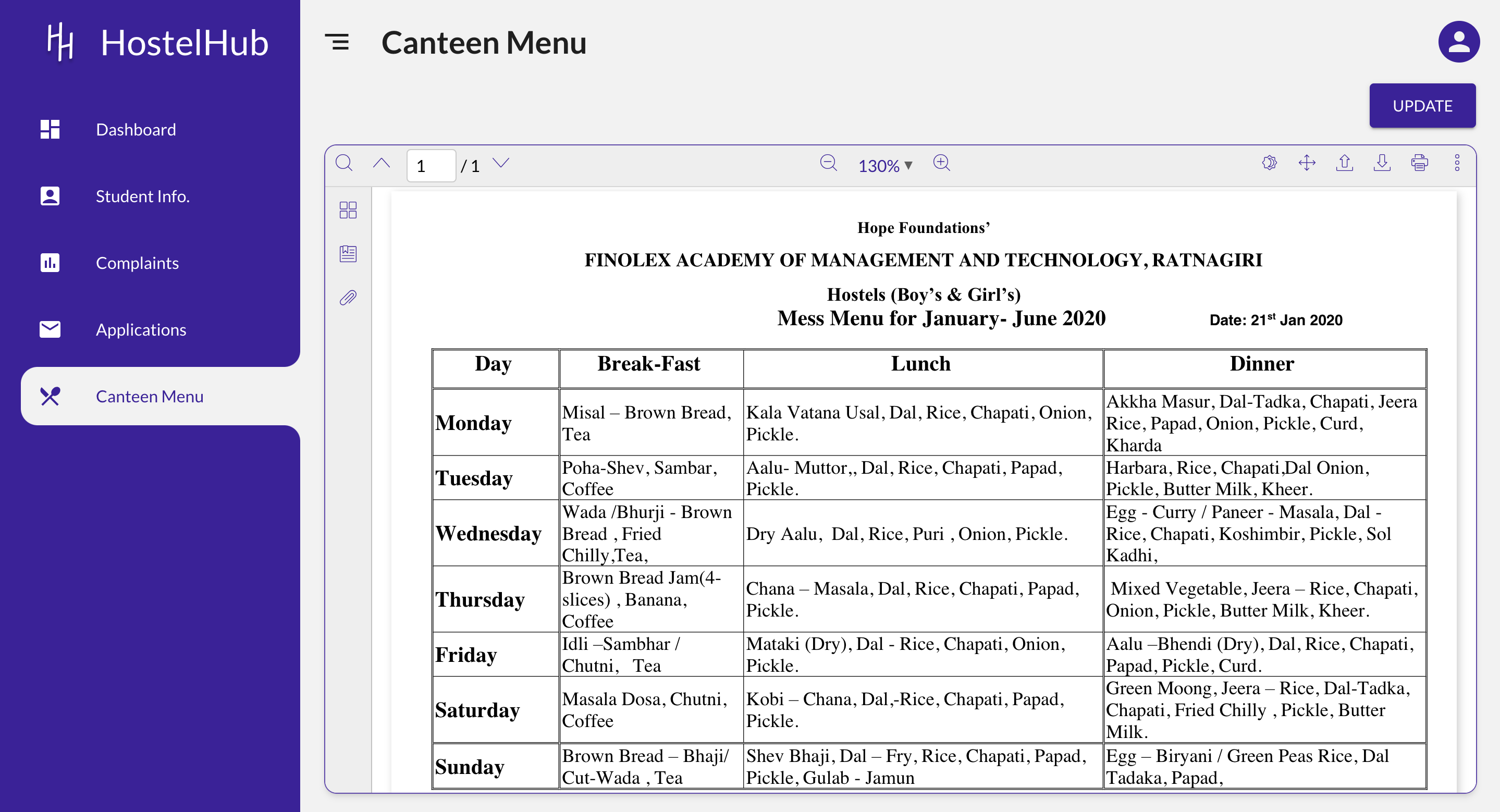Click the search icon in PDF toolbar
1500x812 pixels.
click(x=343, y=163)
